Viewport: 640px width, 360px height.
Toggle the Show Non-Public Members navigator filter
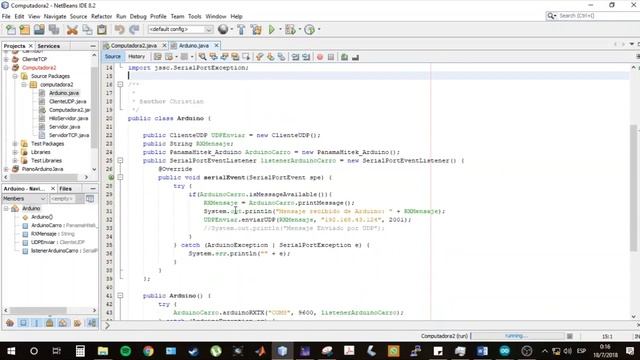coord(49,323)
